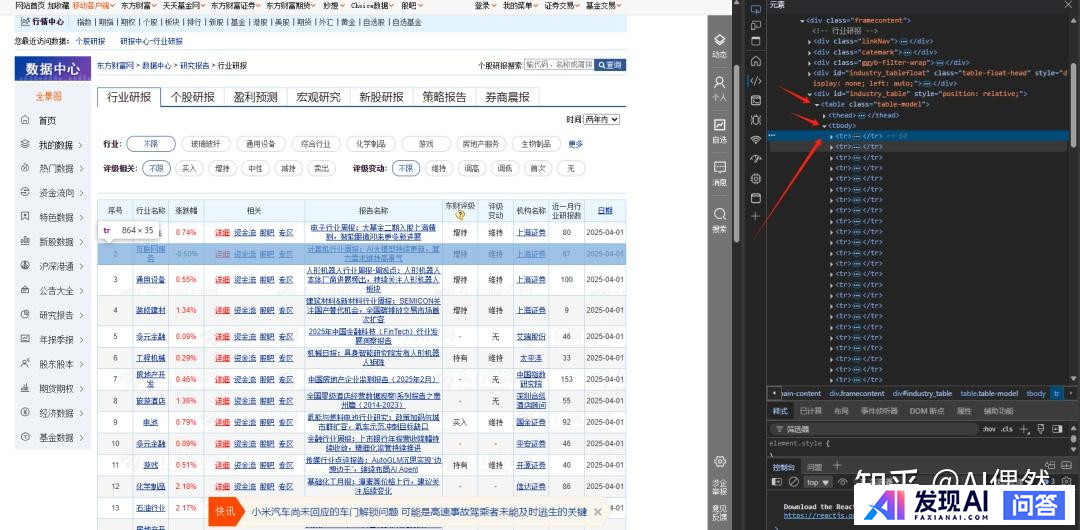The height and width of the screenshot is (530, 1080).
Task: Click the bug-shaped Sources debugger icon
Action: click(x=756, y=120)
